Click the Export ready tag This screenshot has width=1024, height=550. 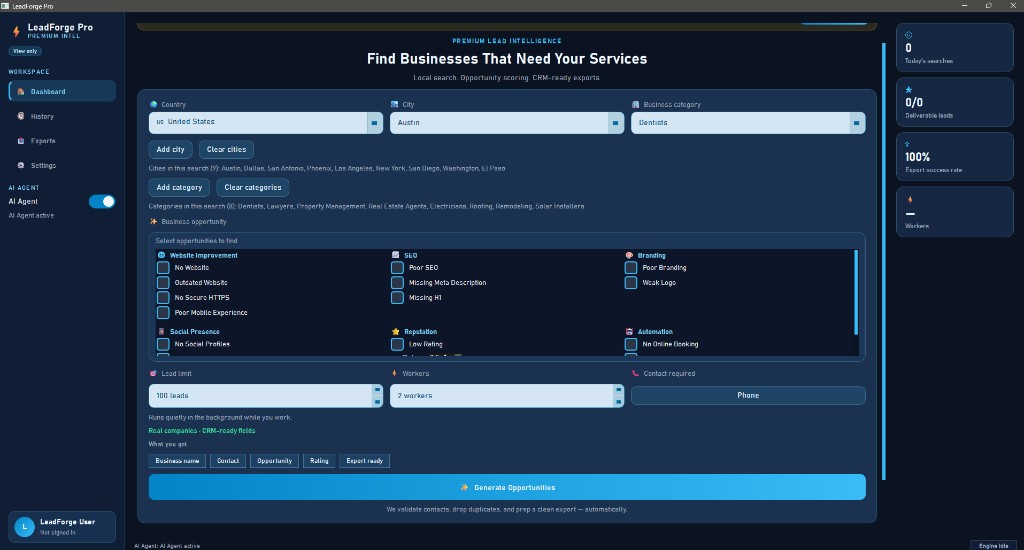tap(364, 461)
